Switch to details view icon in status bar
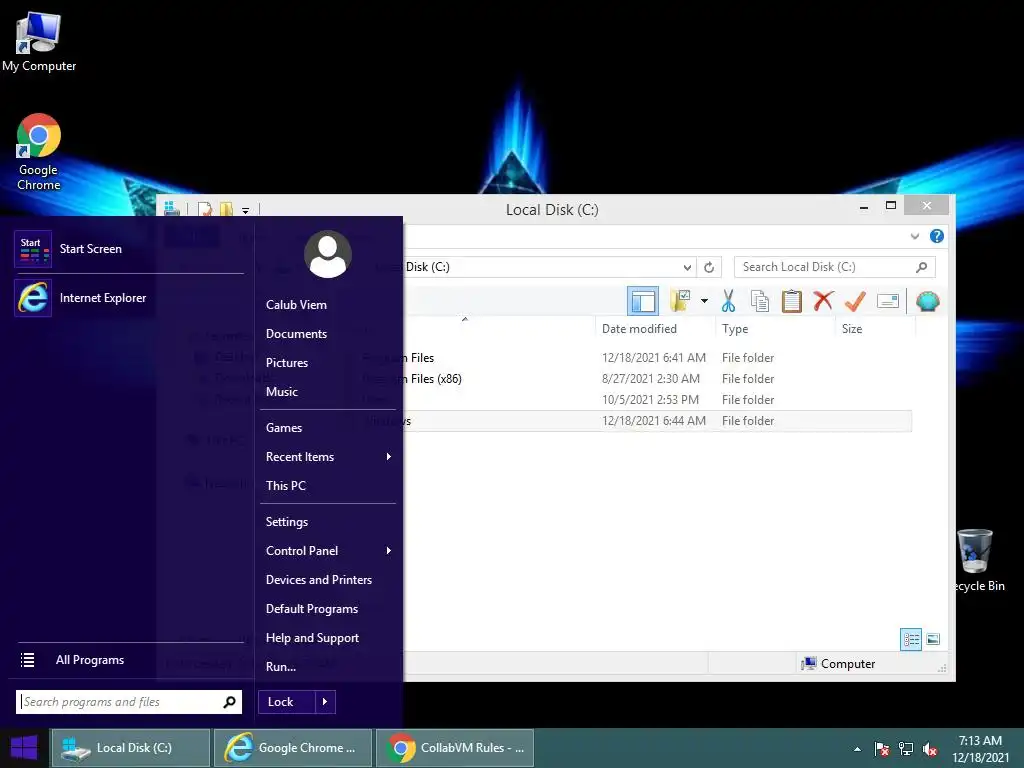 pyautogui.click(x=911, y=639)
